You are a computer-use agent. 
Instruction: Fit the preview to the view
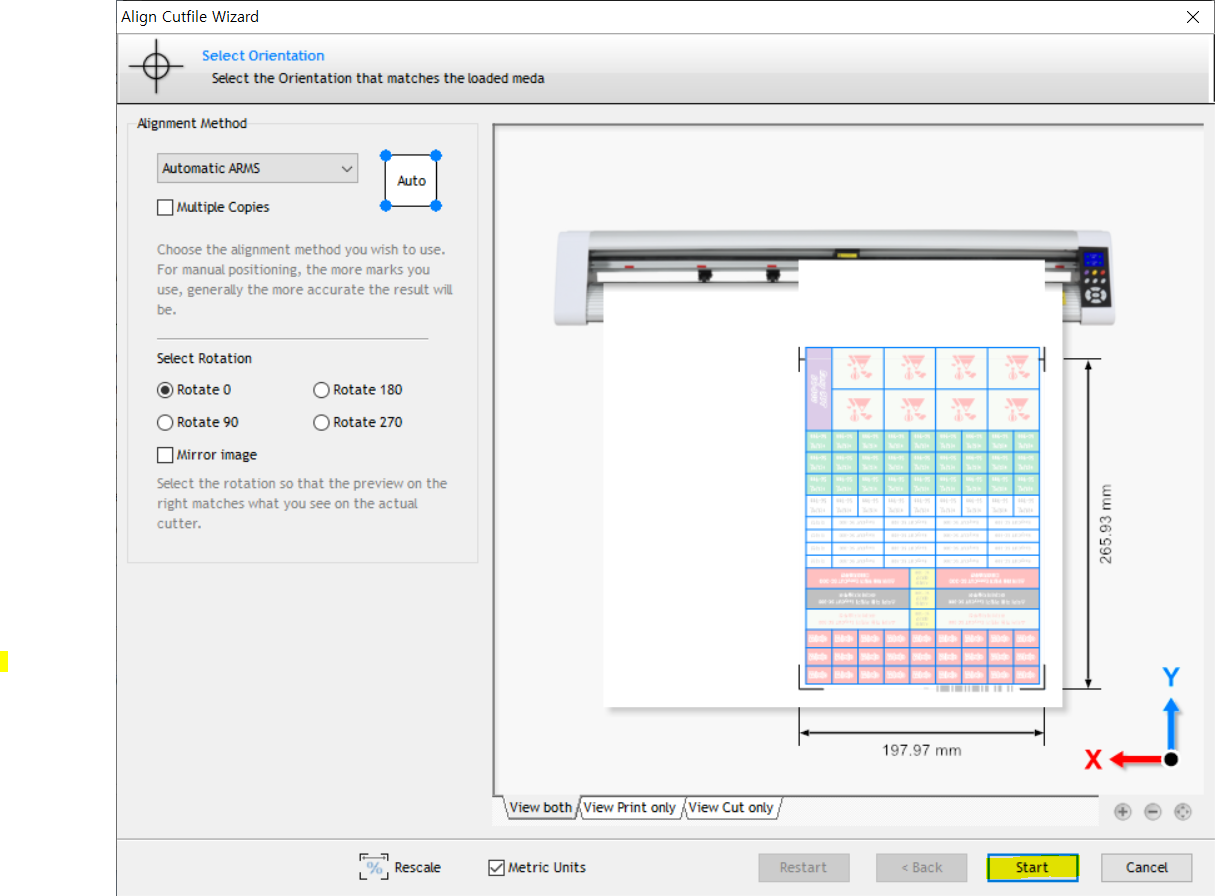[x=1183, y=812]
